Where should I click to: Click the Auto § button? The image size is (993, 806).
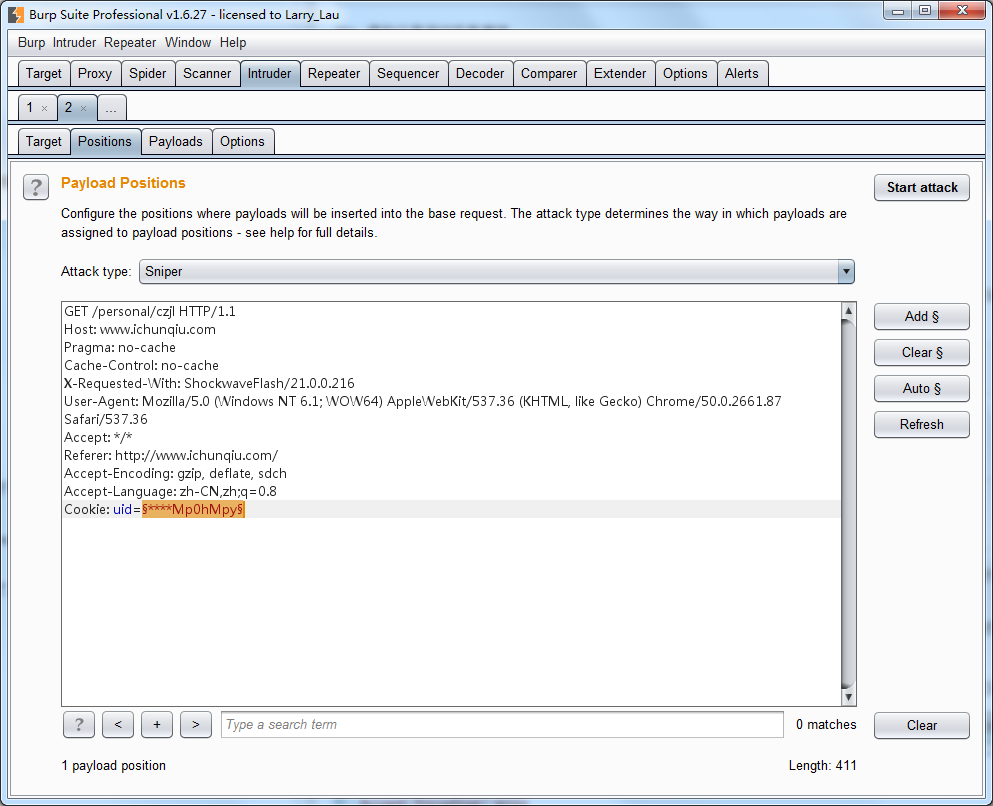[921, 389]
